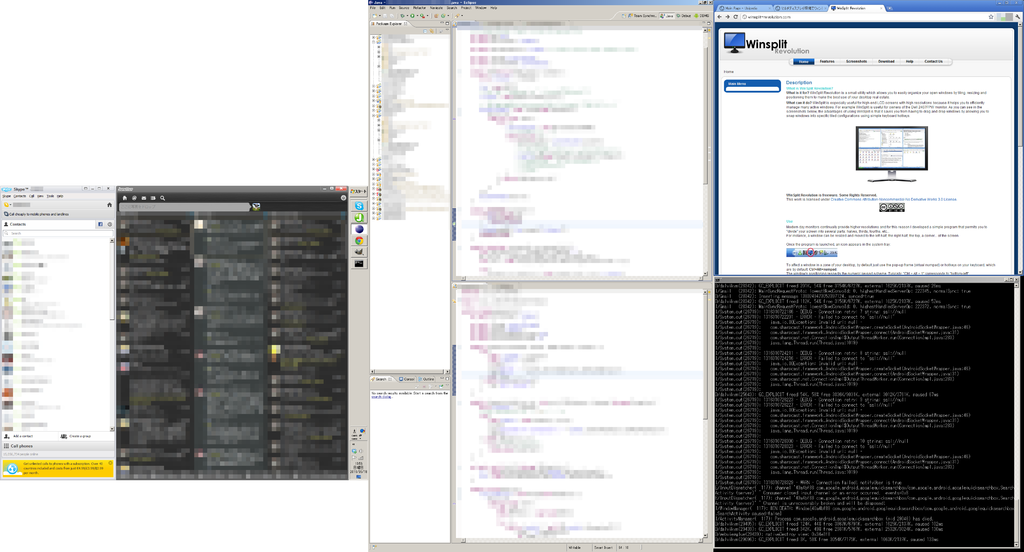Reload the Winsplit page in Chrome

[735, 17]
